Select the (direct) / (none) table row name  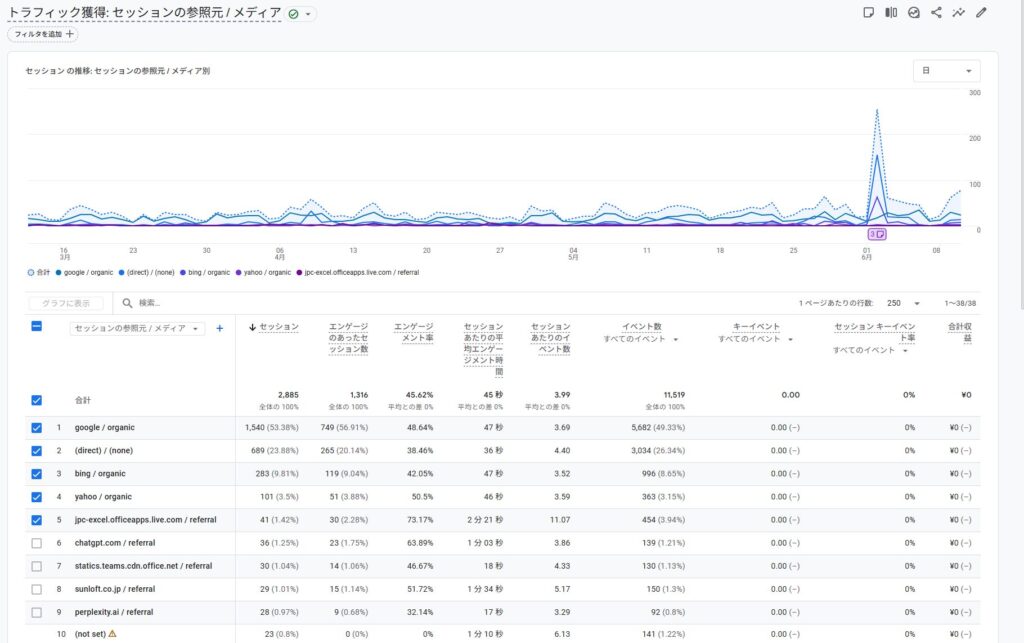click(104, 450)
